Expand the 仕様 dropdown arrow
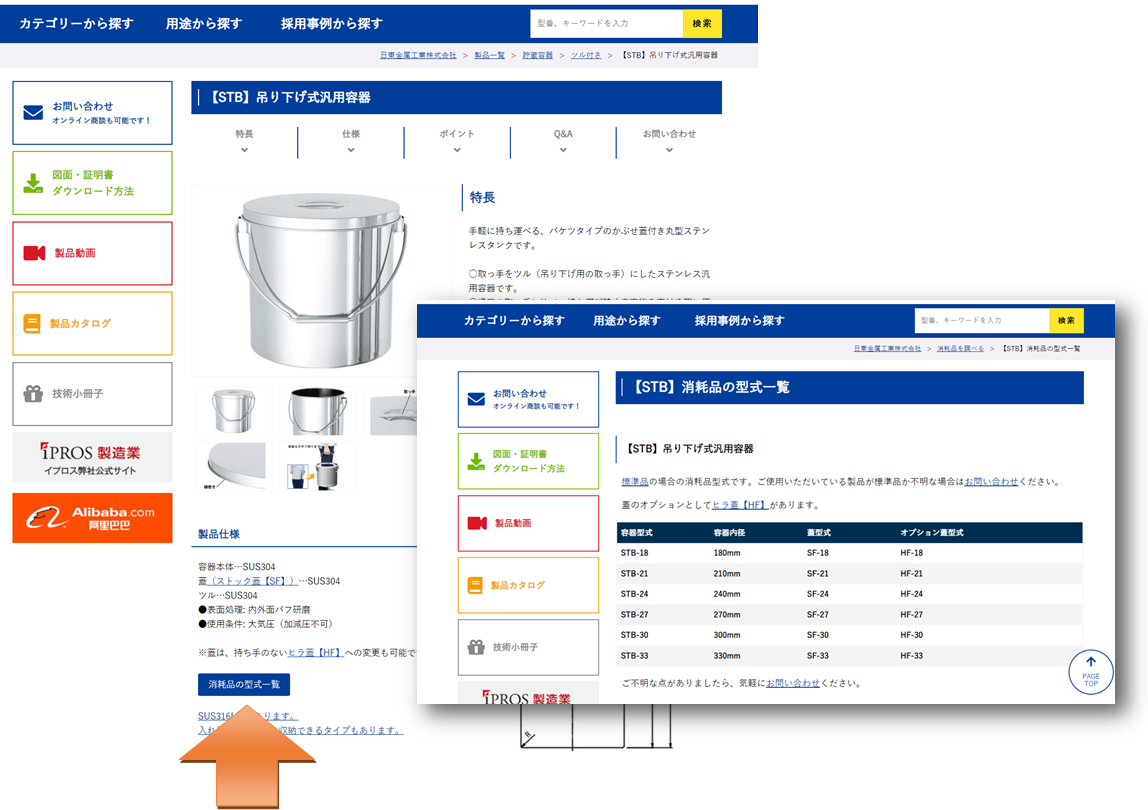 [349, 148]
